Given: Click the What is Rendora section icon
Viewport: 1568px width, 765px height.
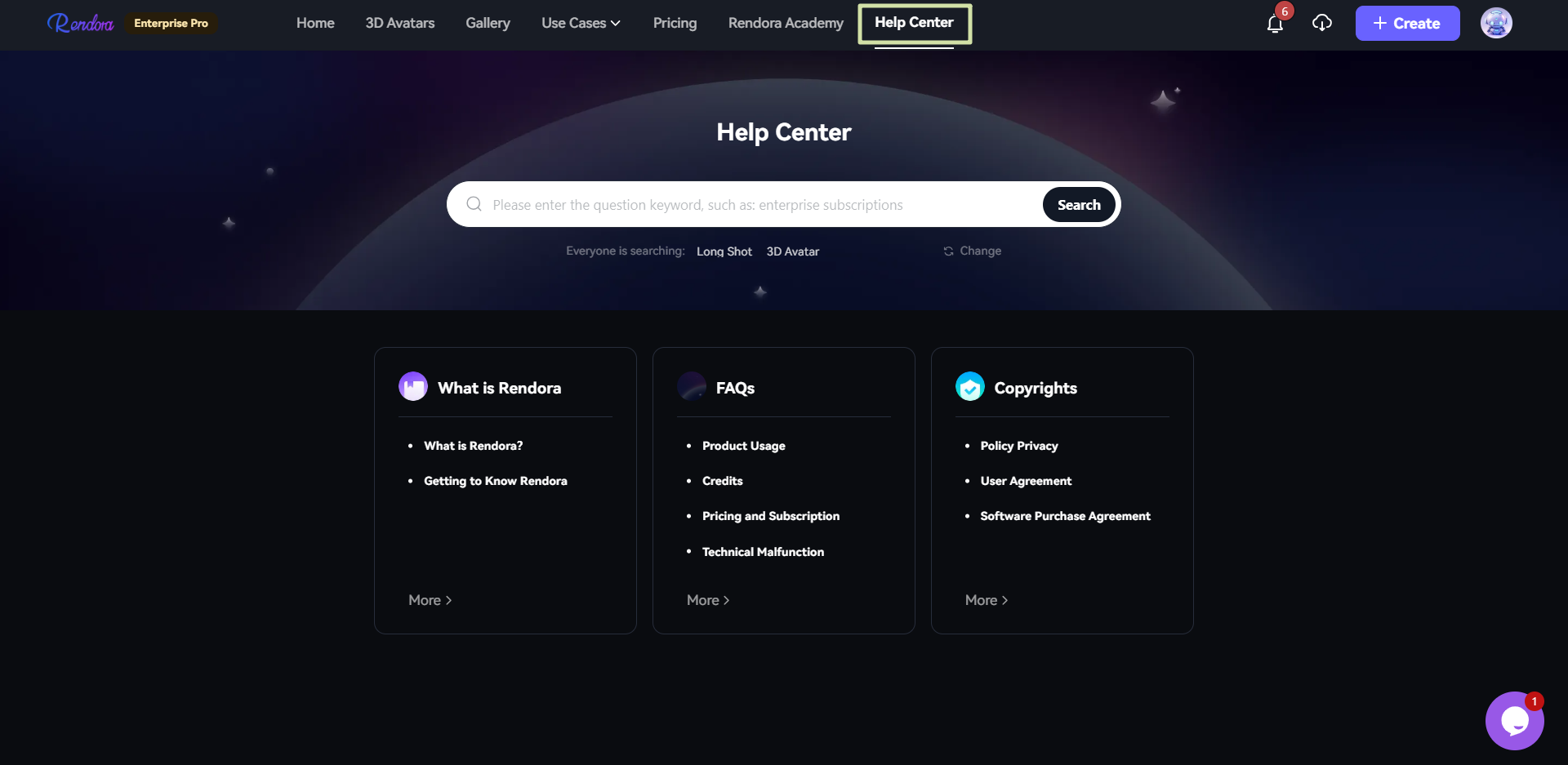Looking at the screenshot, I should (x=413, y=387).
